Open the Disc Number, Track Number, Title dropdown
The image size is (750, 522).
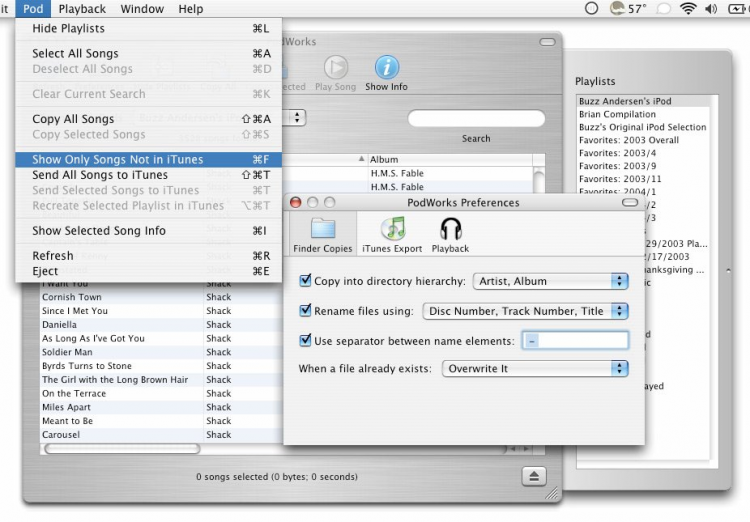click(525, 311)
